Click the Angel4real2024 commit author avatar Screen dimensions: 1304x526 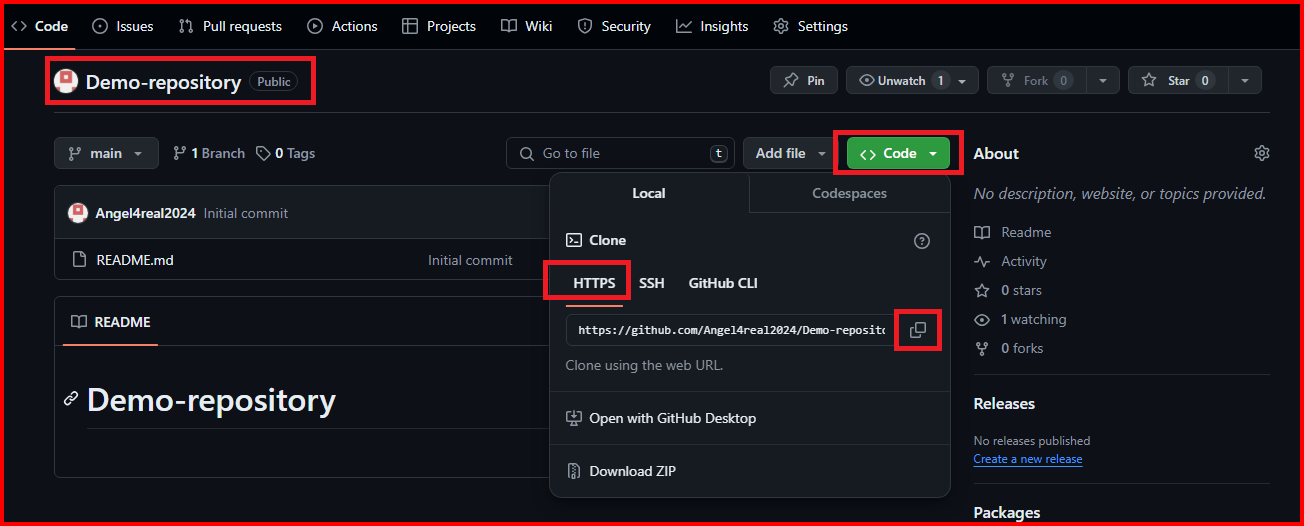coord(77,213)
